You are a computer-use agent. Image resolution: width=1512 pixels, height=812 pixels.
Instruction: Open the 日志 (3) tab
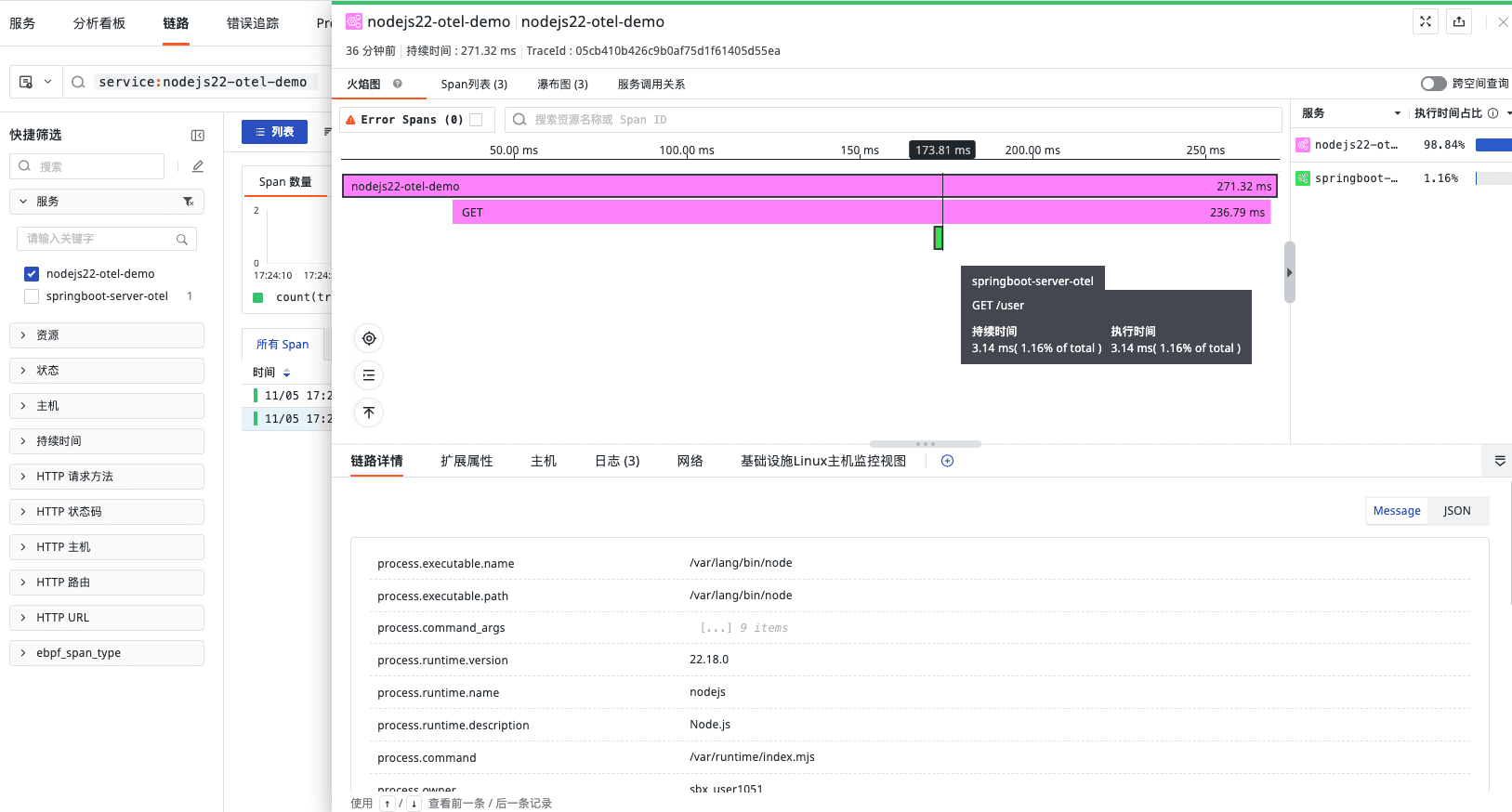tap(617, 461)
